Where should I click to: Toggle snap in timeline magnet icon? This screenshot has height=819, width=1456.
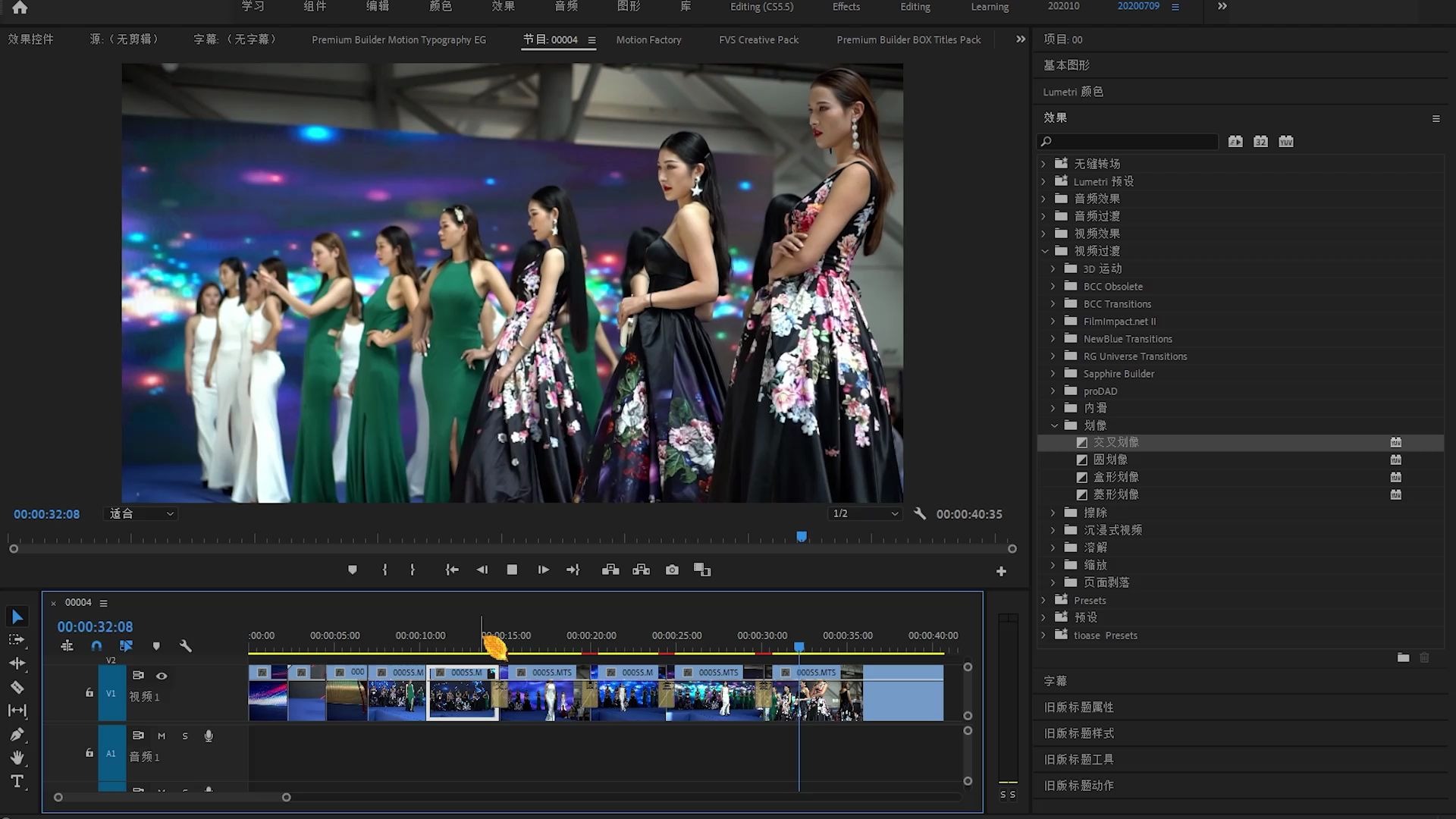tap(96, 646)
